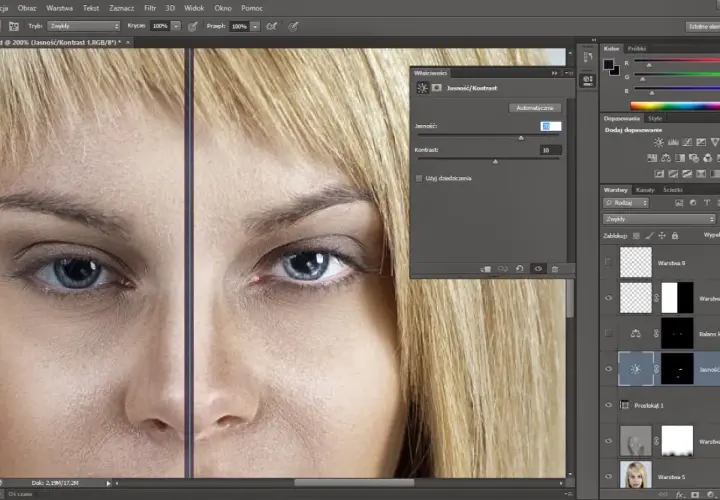The height and width of the screenshot is (500, 720).
Task: Add a Color Balance adjustment icon
Action: (666, 158)
